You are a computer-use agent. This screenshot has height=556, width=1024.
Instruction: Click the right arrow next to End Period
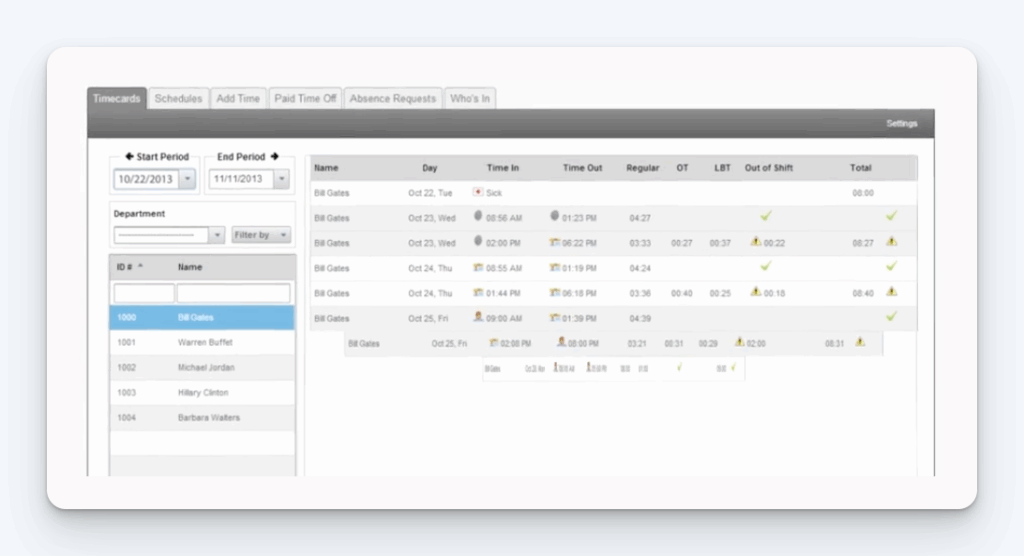275,157
